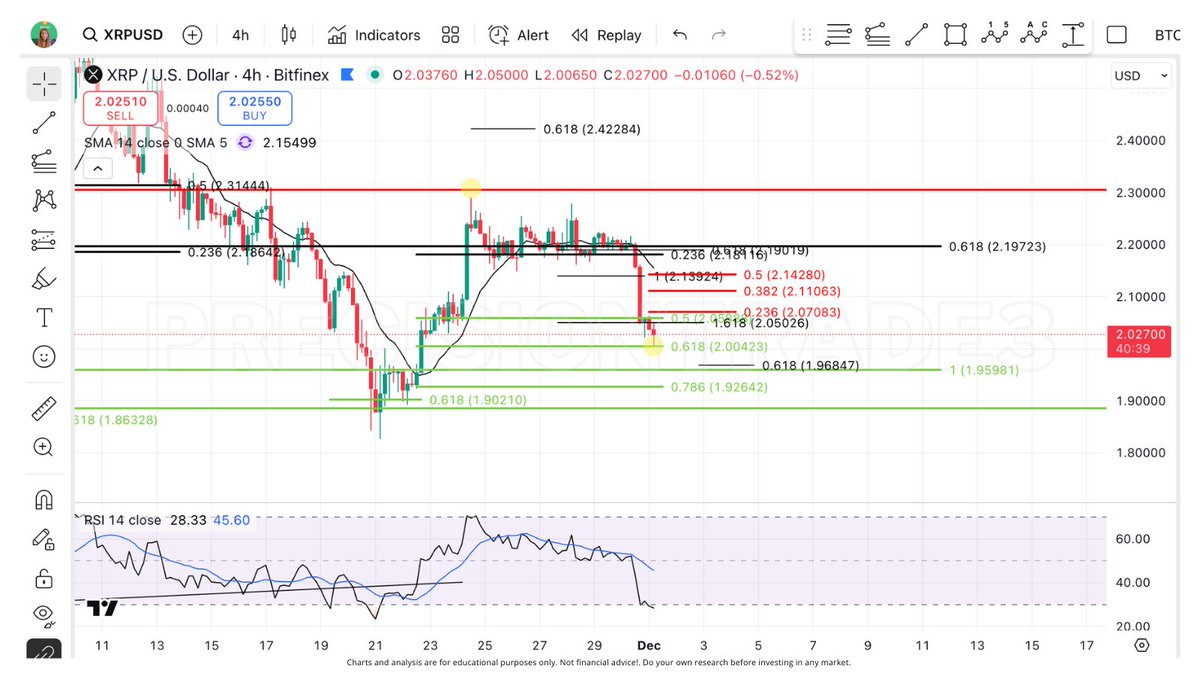The height and width of the screenshot is (675, 1200).
Task: Select the ruler measure tool
Action: pos(44,409)
